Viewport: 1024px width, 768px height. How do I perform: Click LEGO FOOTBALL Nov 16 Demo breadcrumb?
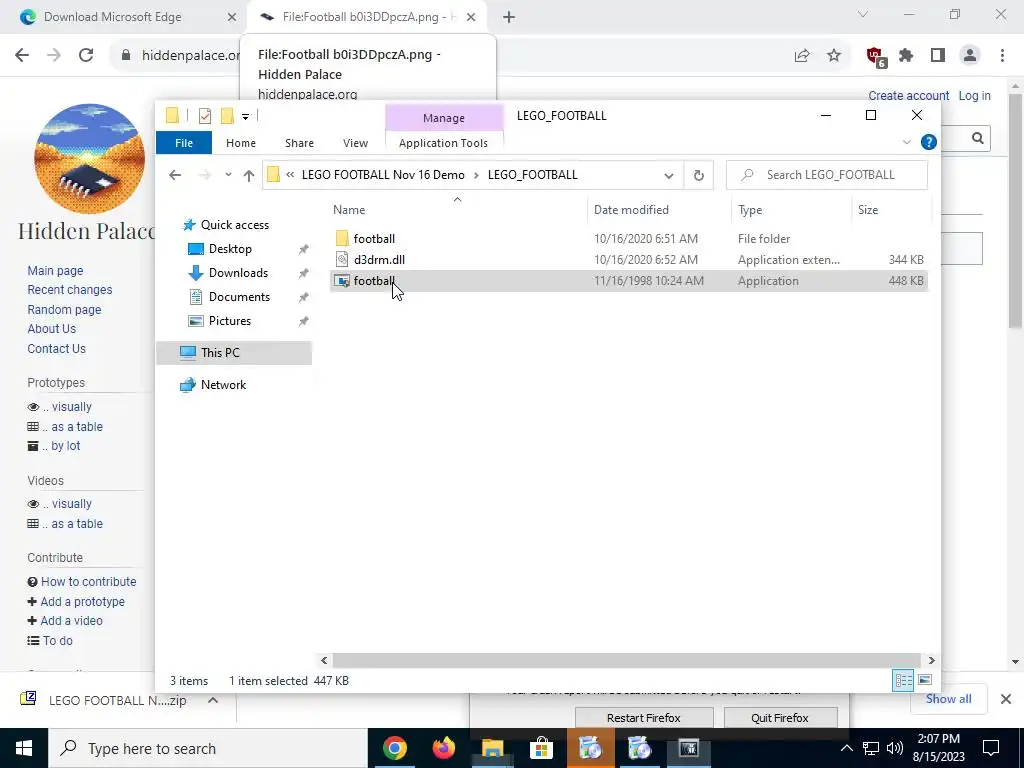pyautogui.click(x=383, y=175)
